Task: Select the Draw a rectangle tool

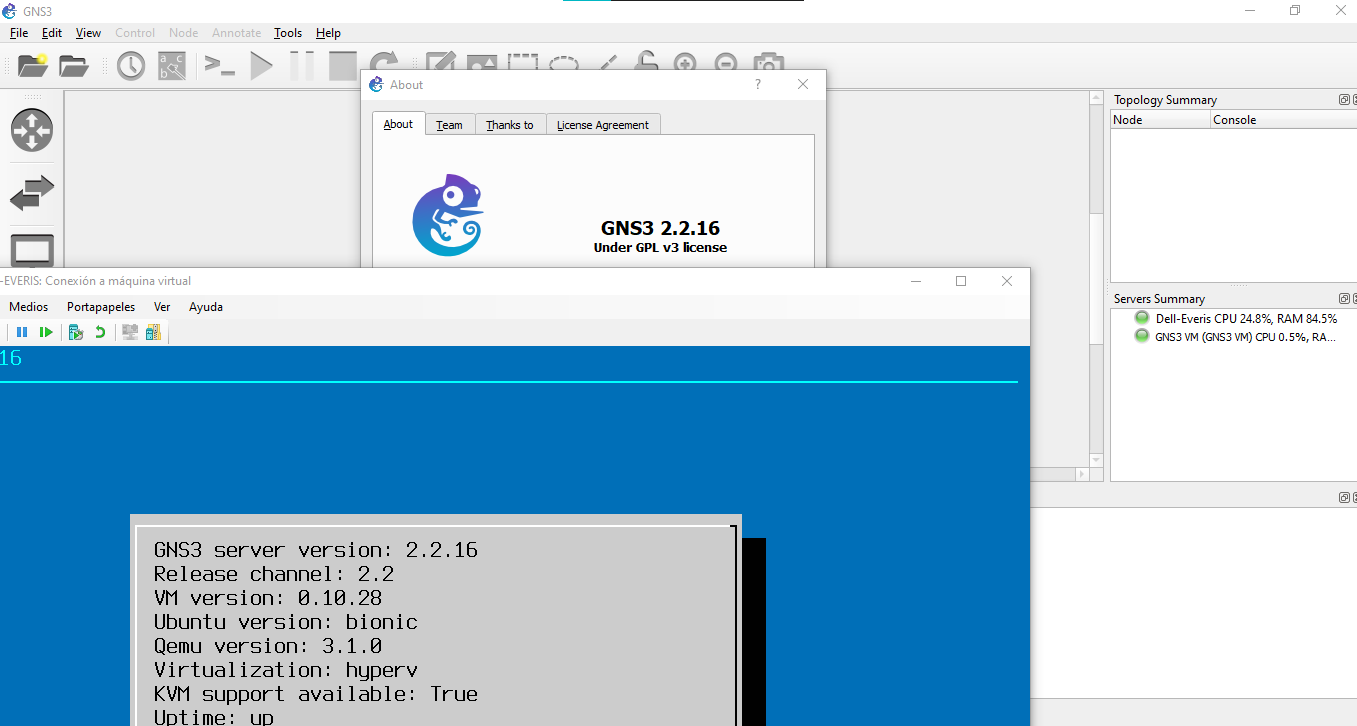Action: coord(523,62)
